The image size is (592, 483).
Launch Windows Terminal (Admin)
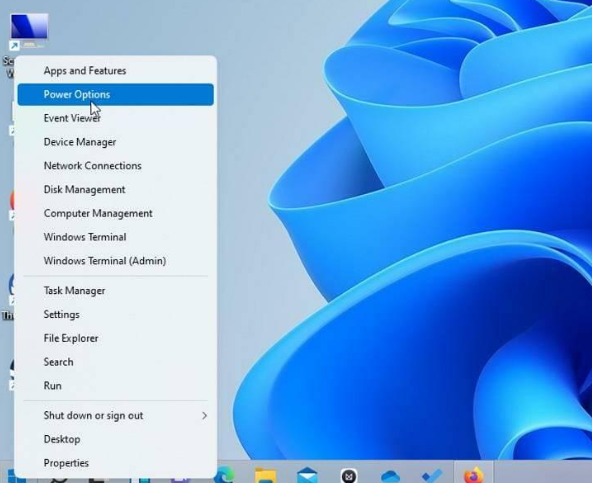[116, 261]
